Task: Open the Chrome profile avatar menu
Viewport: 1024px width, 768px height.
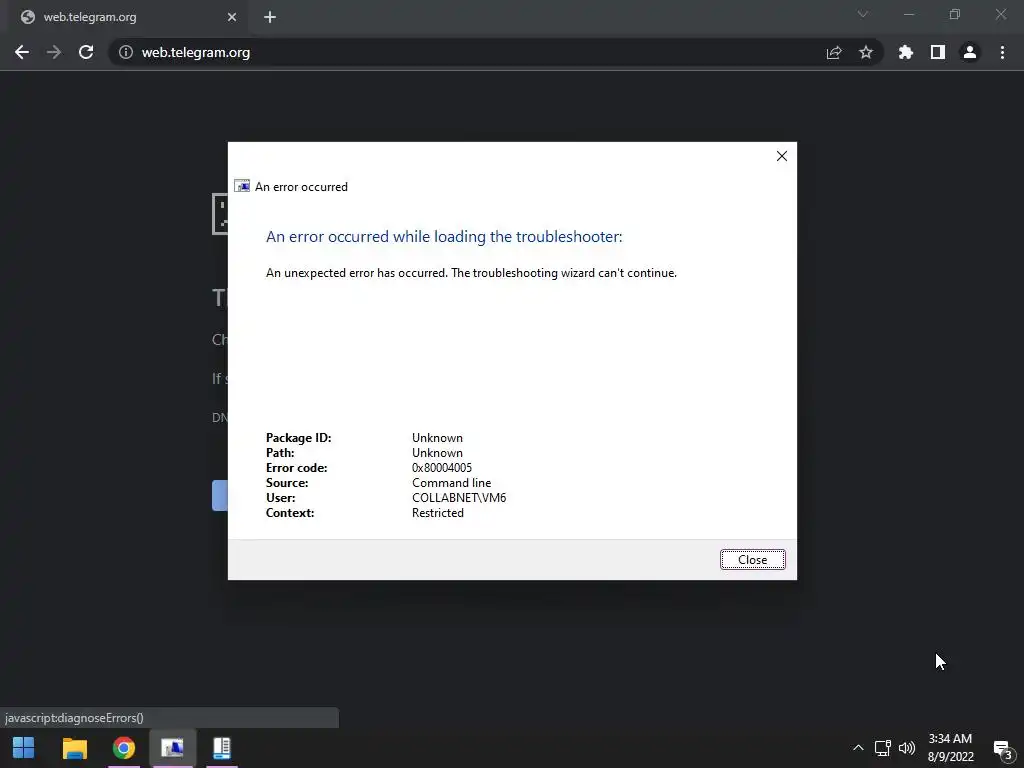Action: tap(970, 52)
